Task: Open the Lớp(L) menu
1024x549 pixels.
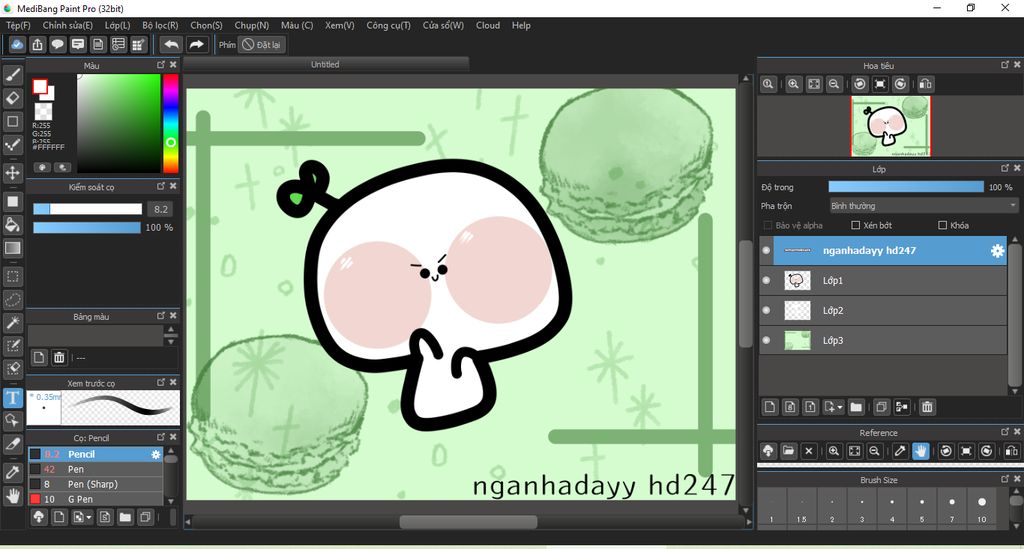Action: coord(118,25)
